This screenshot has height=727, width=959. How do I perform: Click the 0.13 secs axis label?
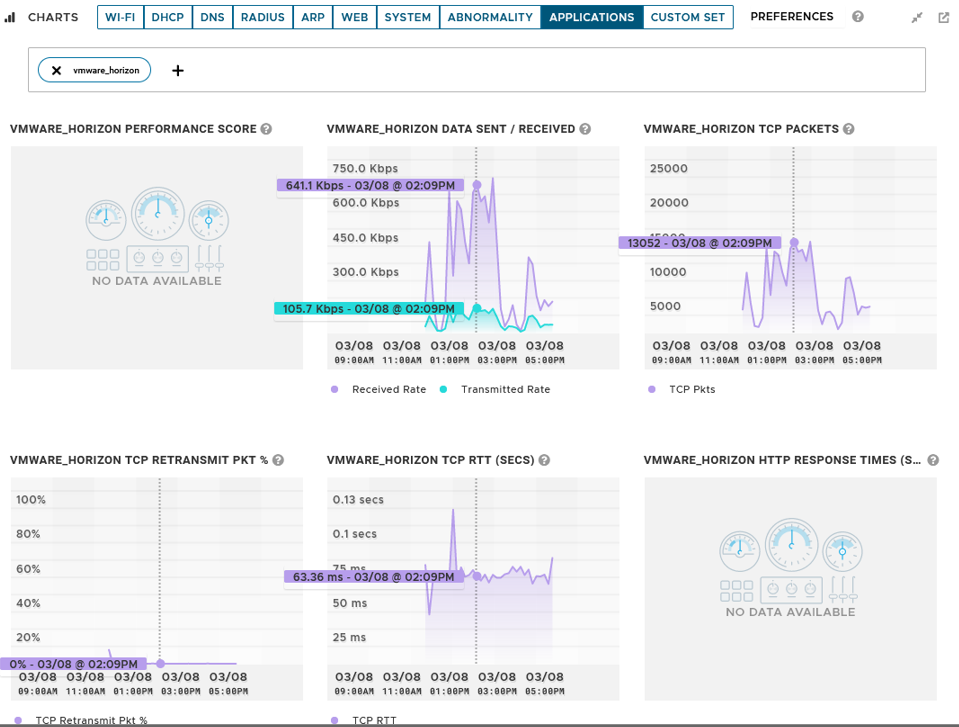coord(358,500)
